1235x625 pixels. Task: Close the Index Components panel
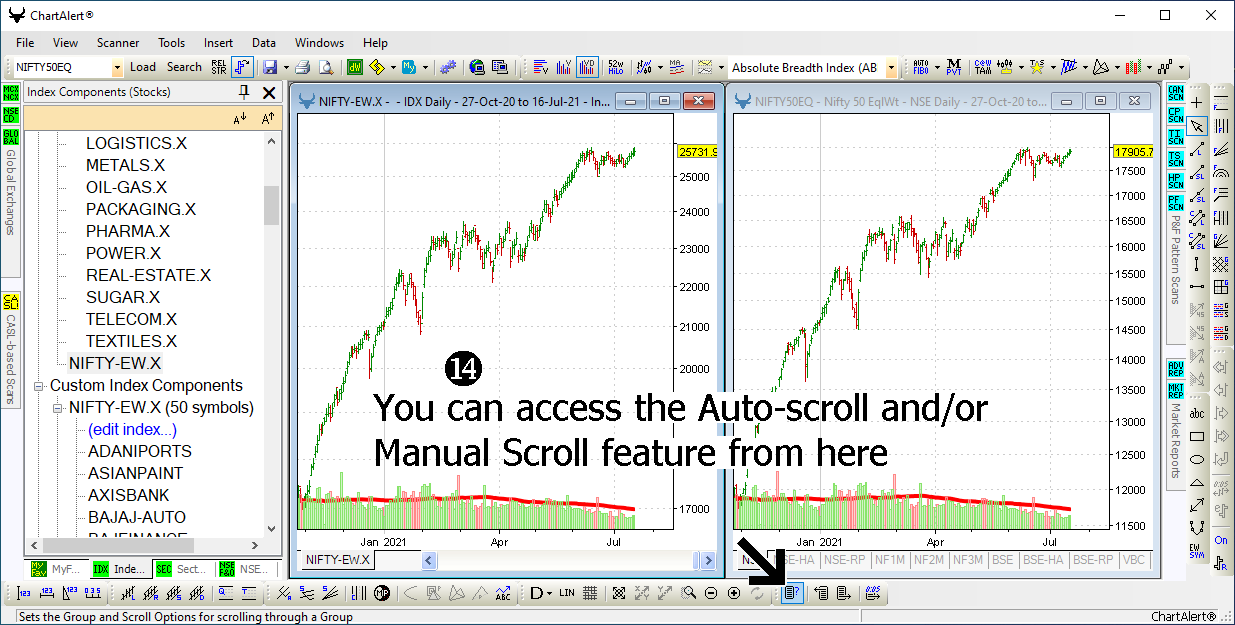click(x=268, y=92)
